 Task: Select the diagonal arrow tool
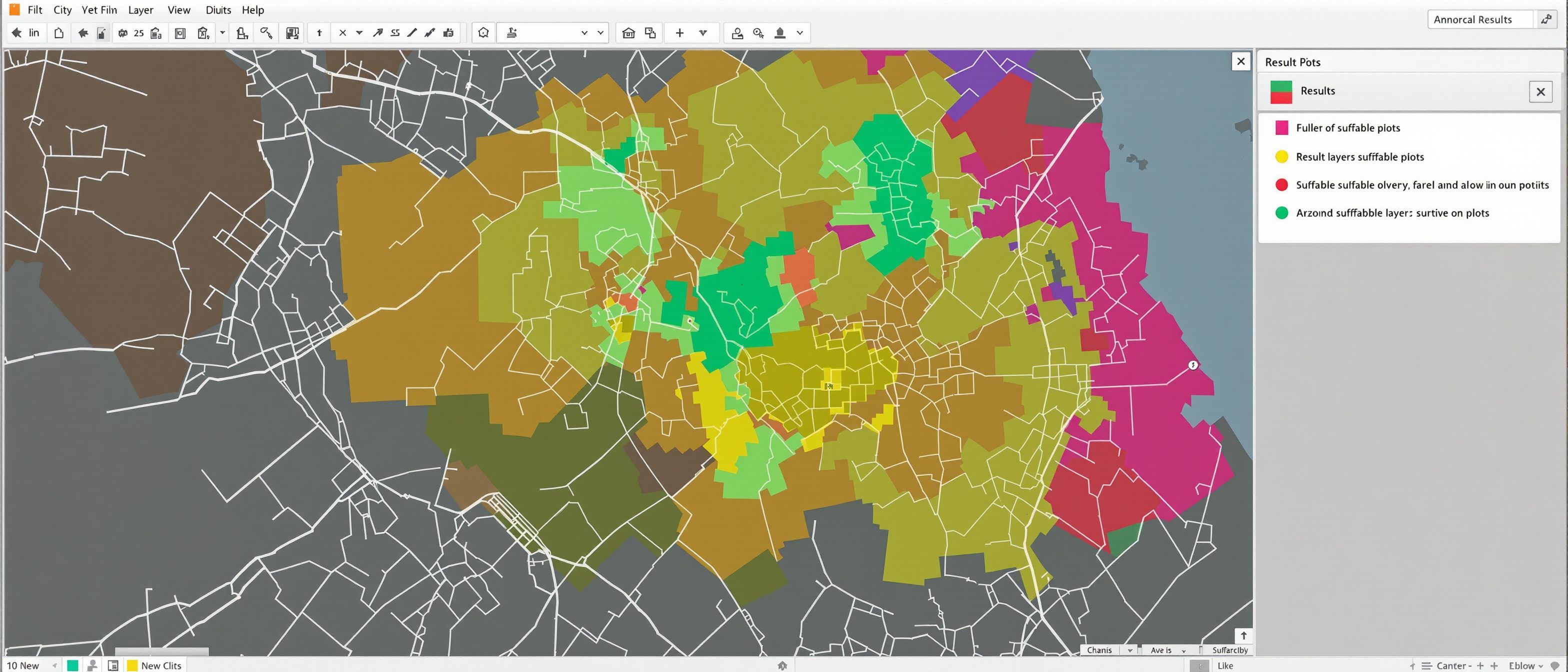click(x=377, y=33)
